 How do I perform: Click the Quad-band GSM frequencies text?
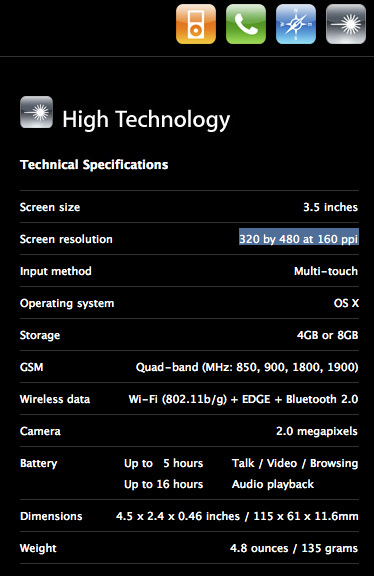(247, 367)
